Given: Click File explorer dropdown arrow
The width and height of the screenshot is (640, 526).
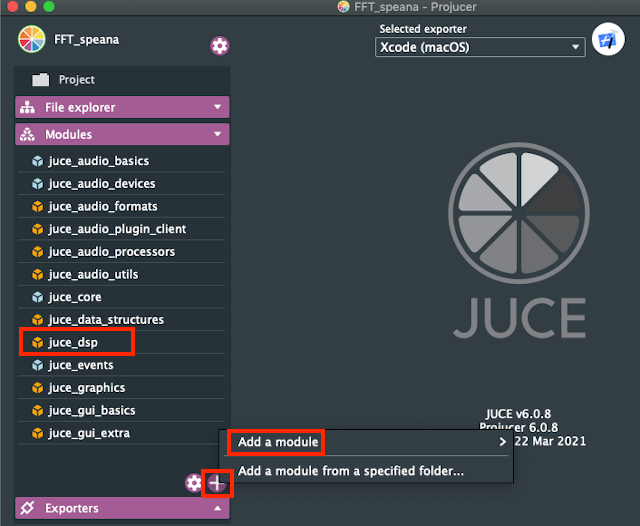Looking at the screenshot, I should coord(218,107).
